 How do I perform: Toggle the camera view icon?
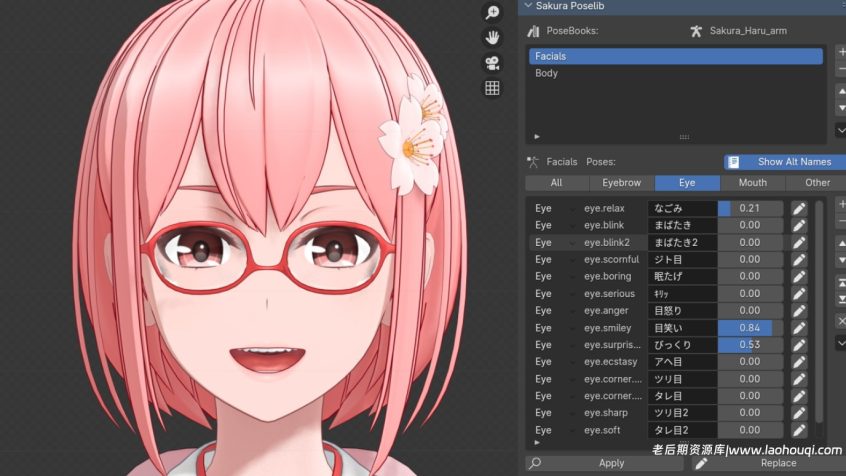pos(492,63)
